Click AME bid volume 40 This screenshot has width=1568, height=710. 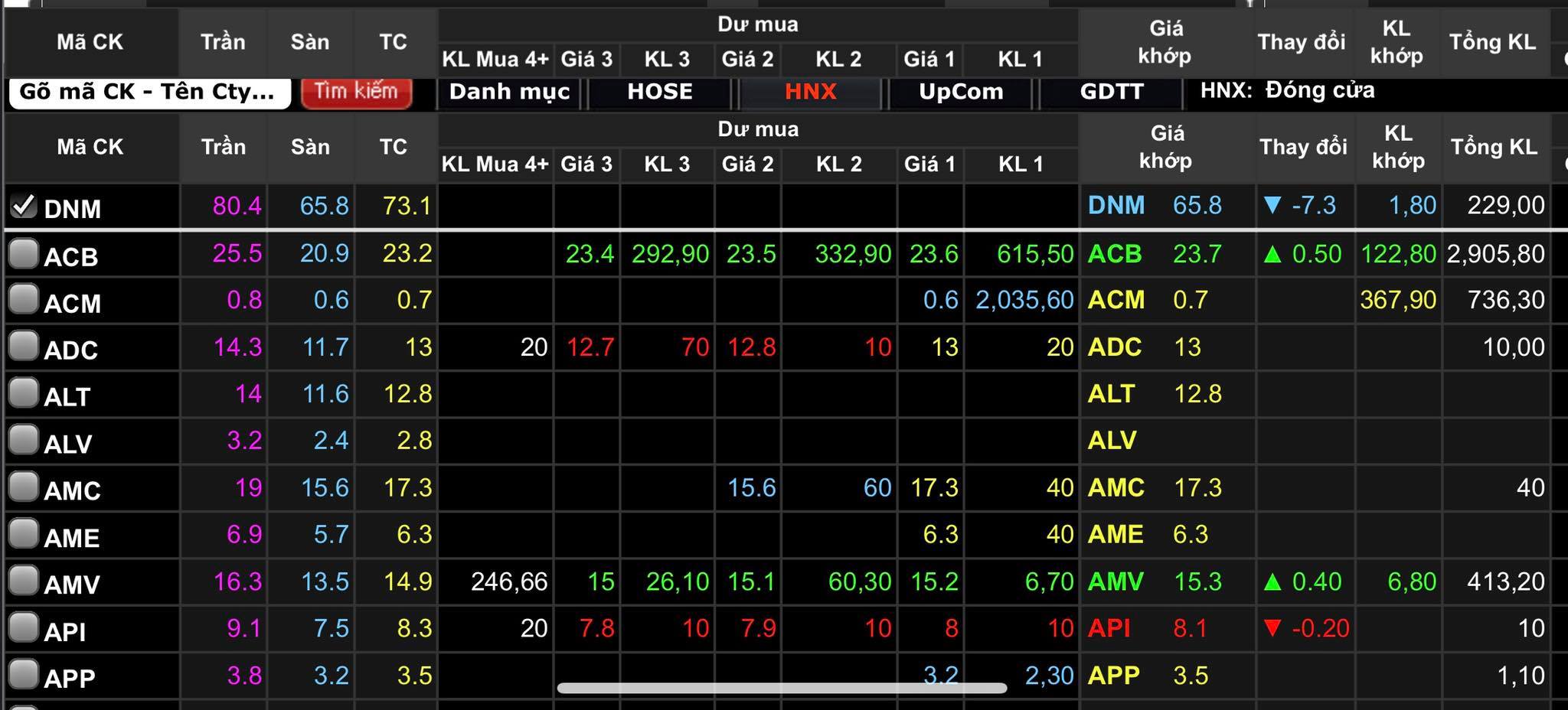point(1060,534)
